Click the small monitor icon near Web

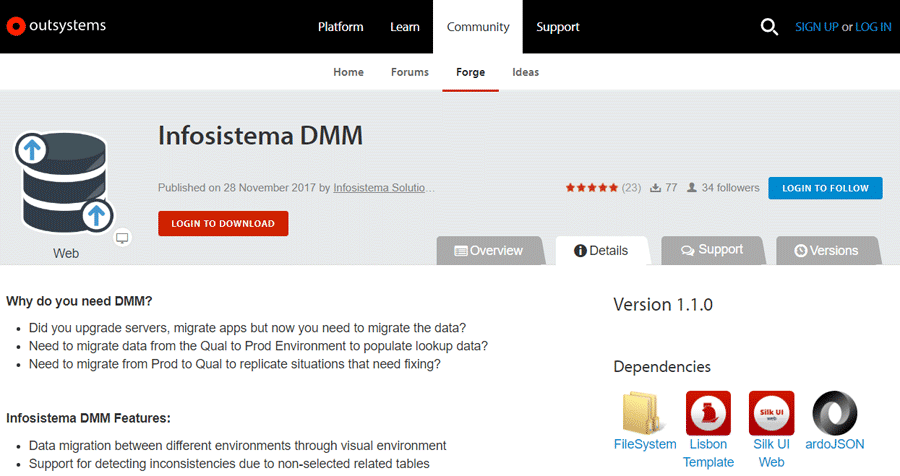tap(122, 237)
